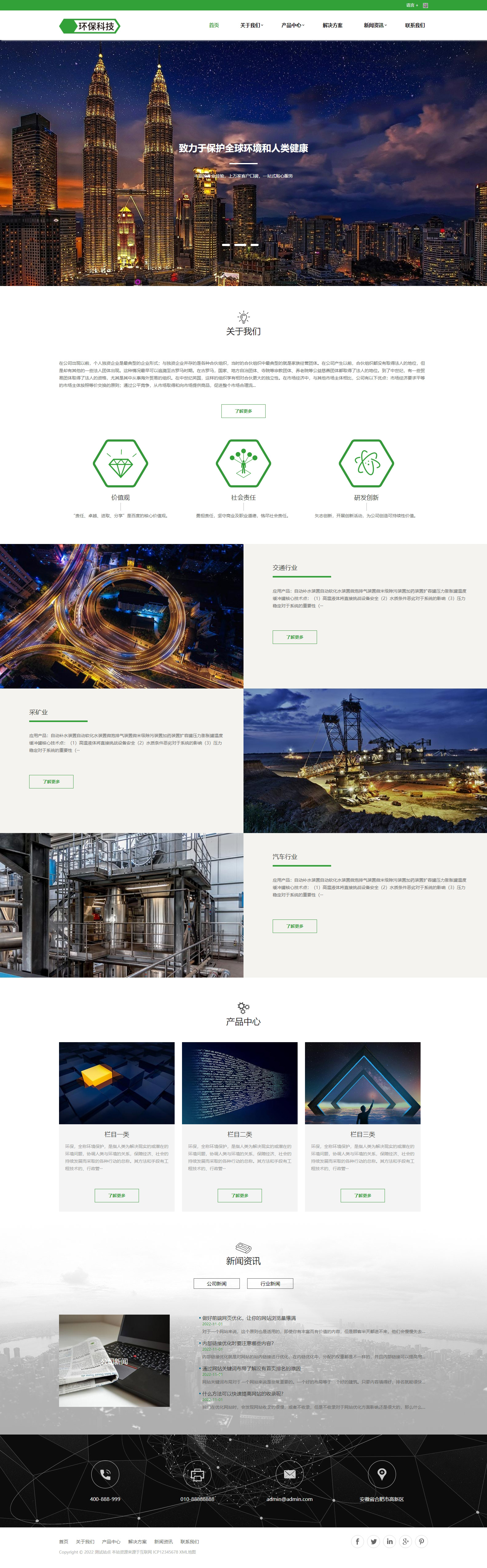
Task: Open the Google Plus social icon
Action: click(x=406, y=1541)
